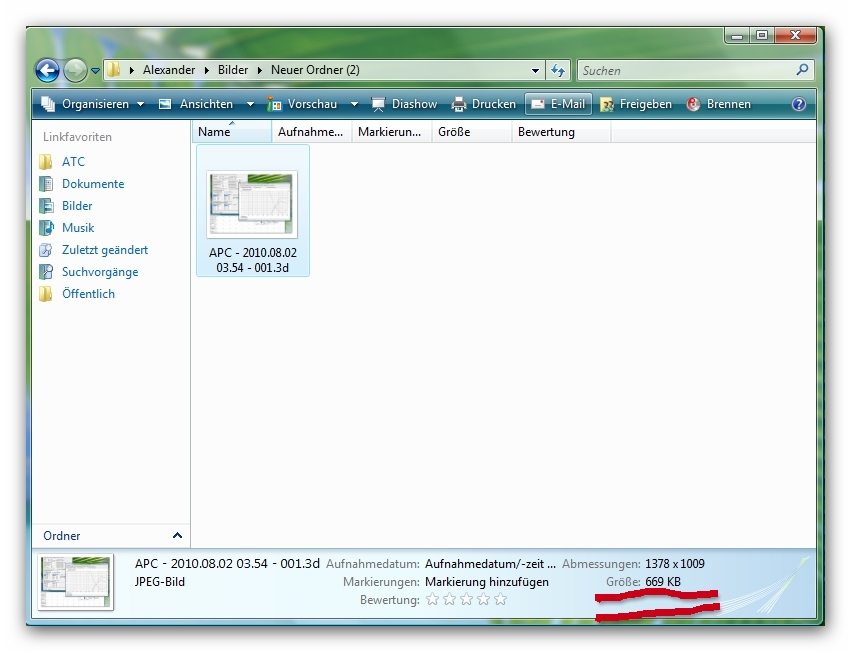Open the Musik favorite link
The width and height of the screenshot is (851, 652).
pos(77,228)
